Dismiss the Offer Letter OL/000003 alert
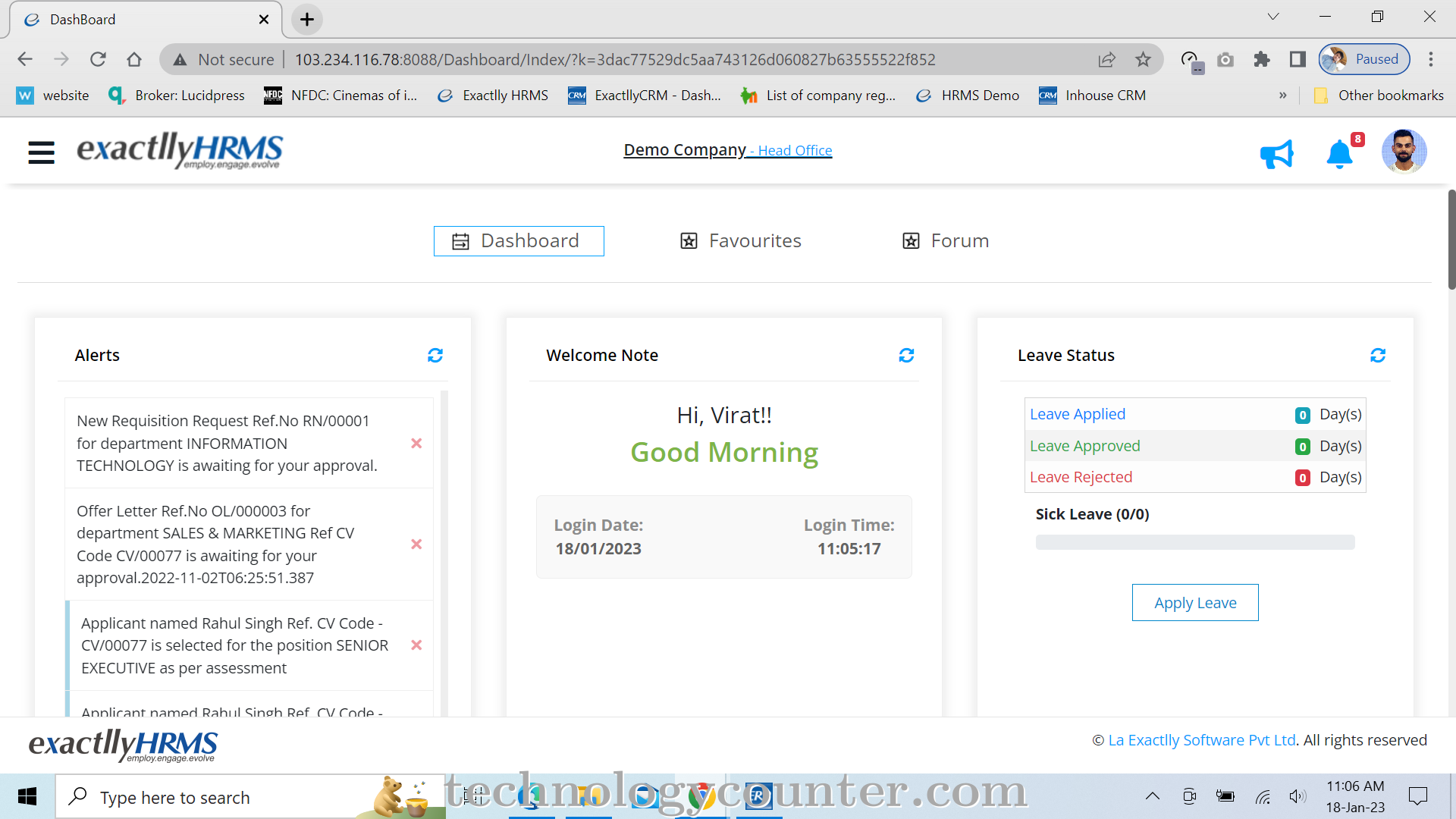Screen dimensions: 1456x819 click(416, 544)
